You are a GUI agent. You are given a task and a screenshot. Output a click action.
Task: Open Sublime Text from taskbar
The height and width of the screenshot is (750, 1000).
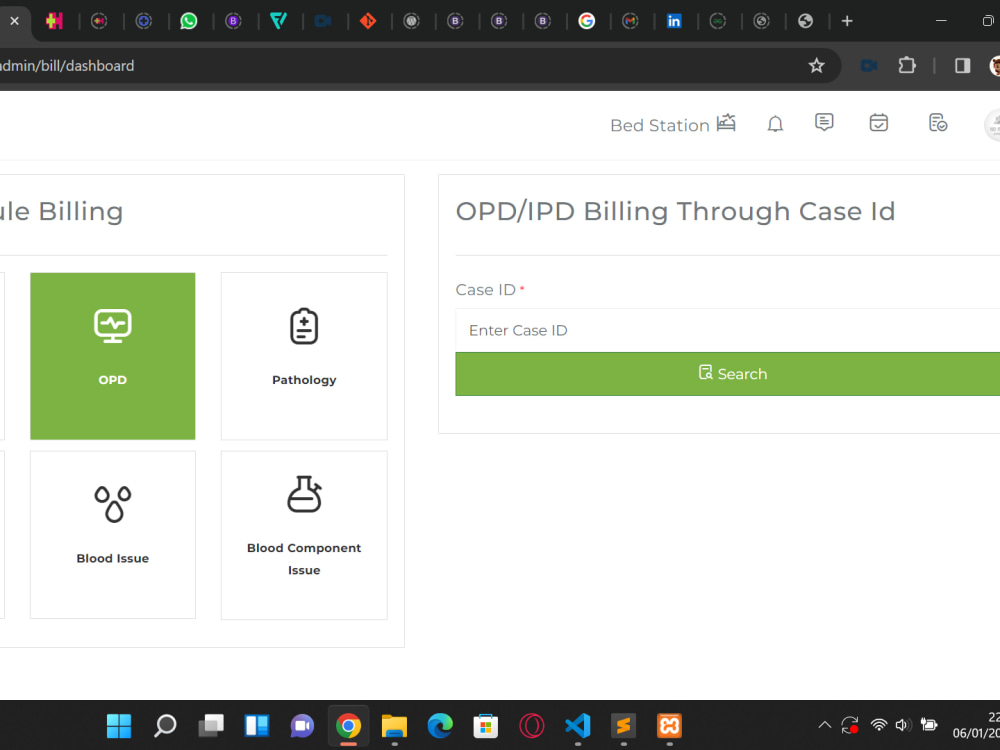[624, 725]
